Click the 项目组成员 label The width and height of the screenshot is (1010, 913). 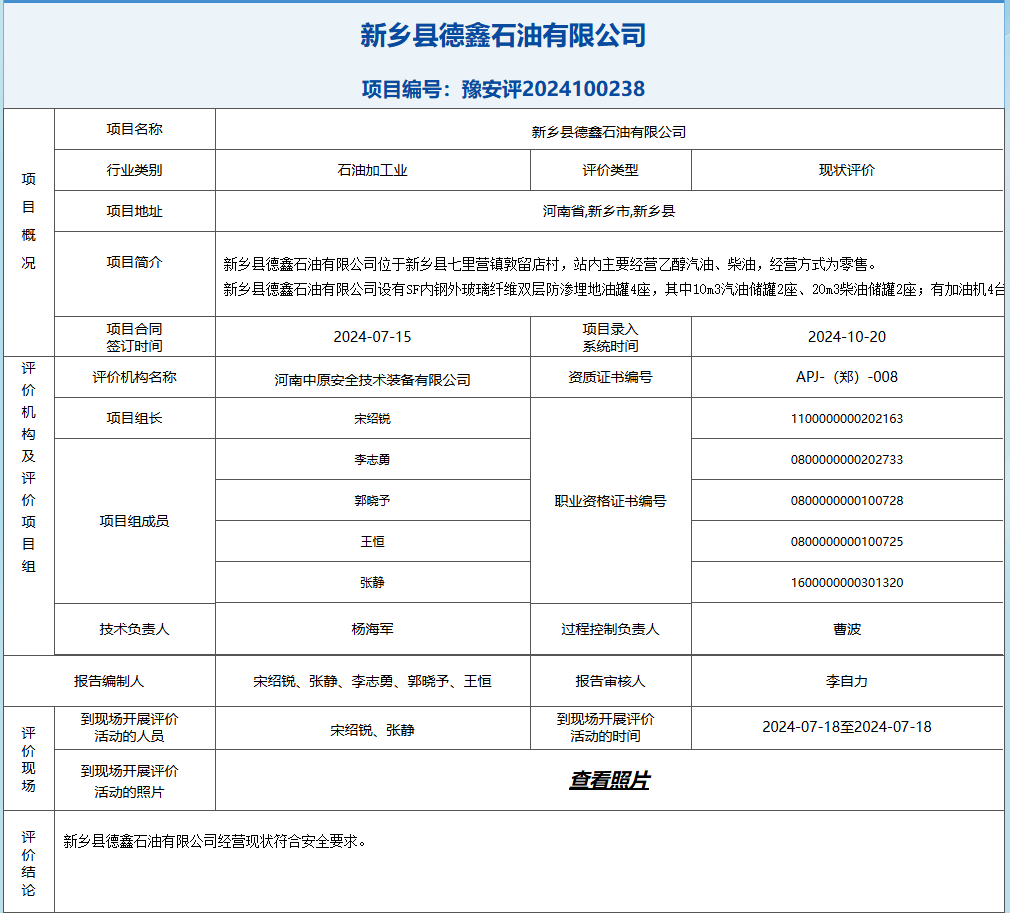click(135, 521)
